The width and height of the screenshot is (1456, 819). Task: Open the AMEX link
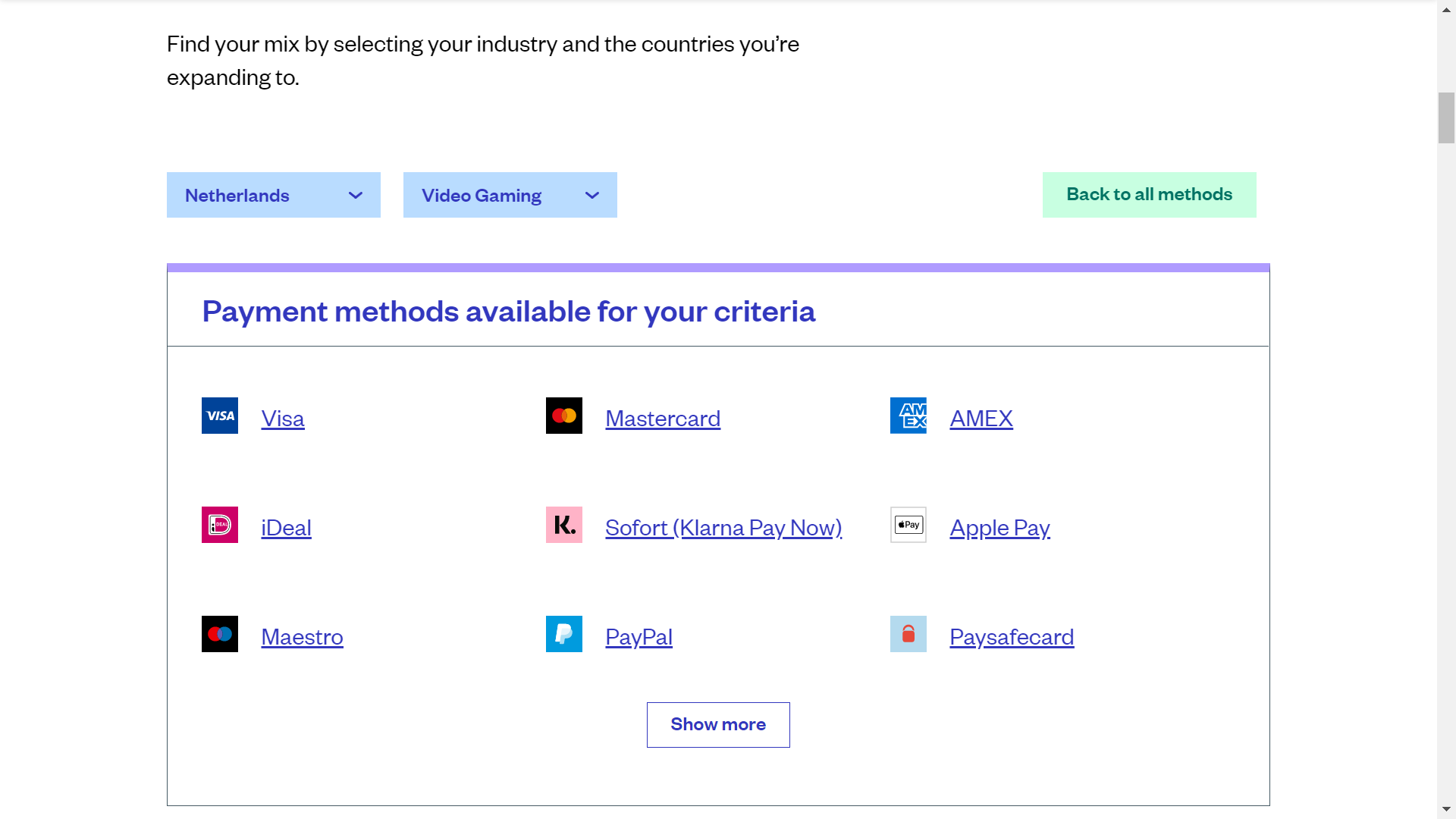[981, 419]
